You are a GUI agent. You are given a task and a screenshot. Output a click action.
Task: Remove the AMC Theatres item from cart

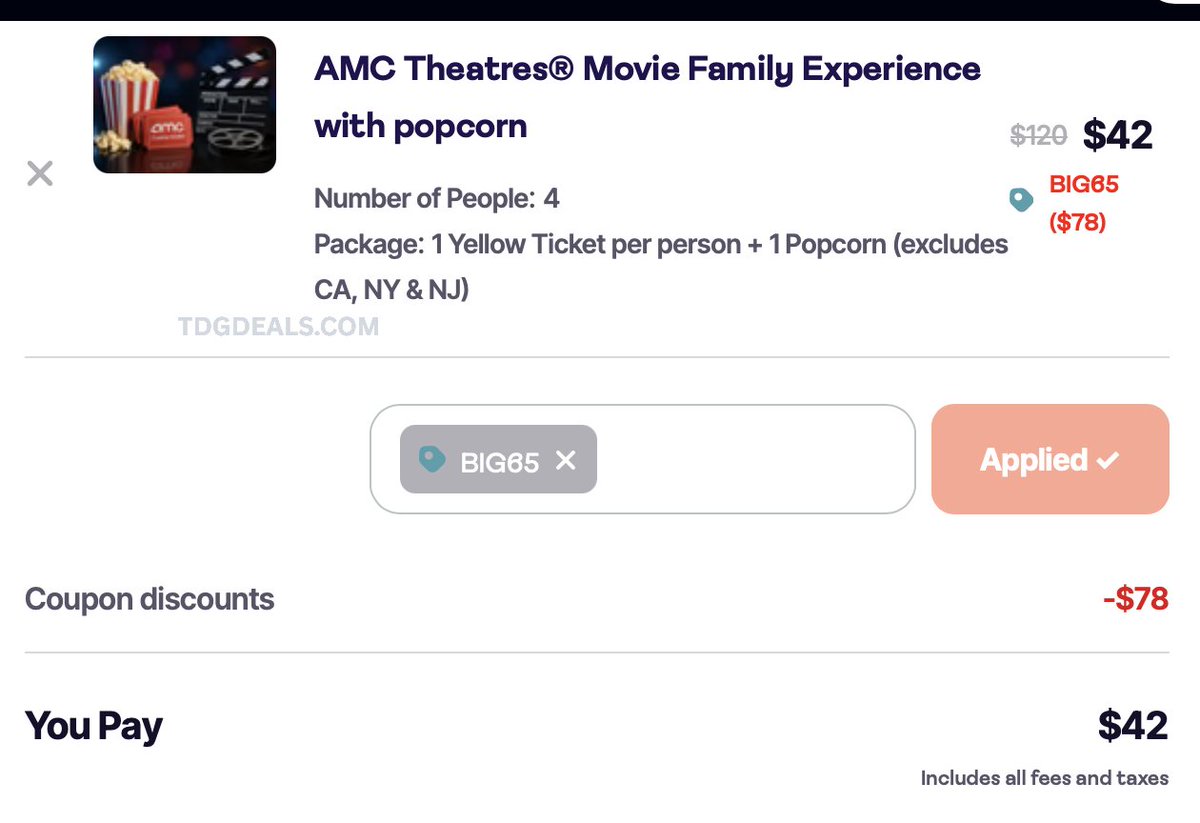pos(40,174)
